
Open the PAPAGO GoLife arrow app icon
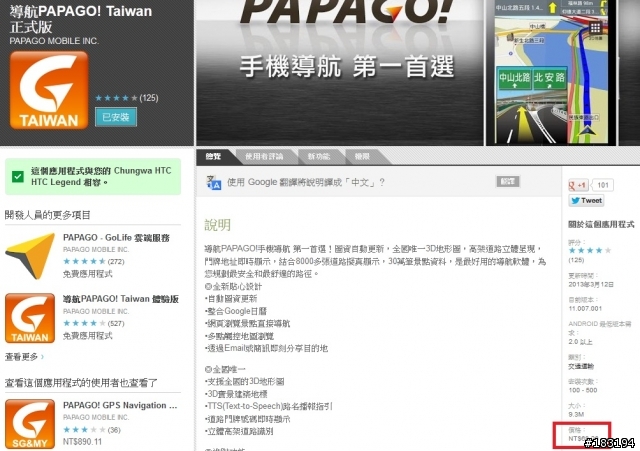tap(30, 256)
